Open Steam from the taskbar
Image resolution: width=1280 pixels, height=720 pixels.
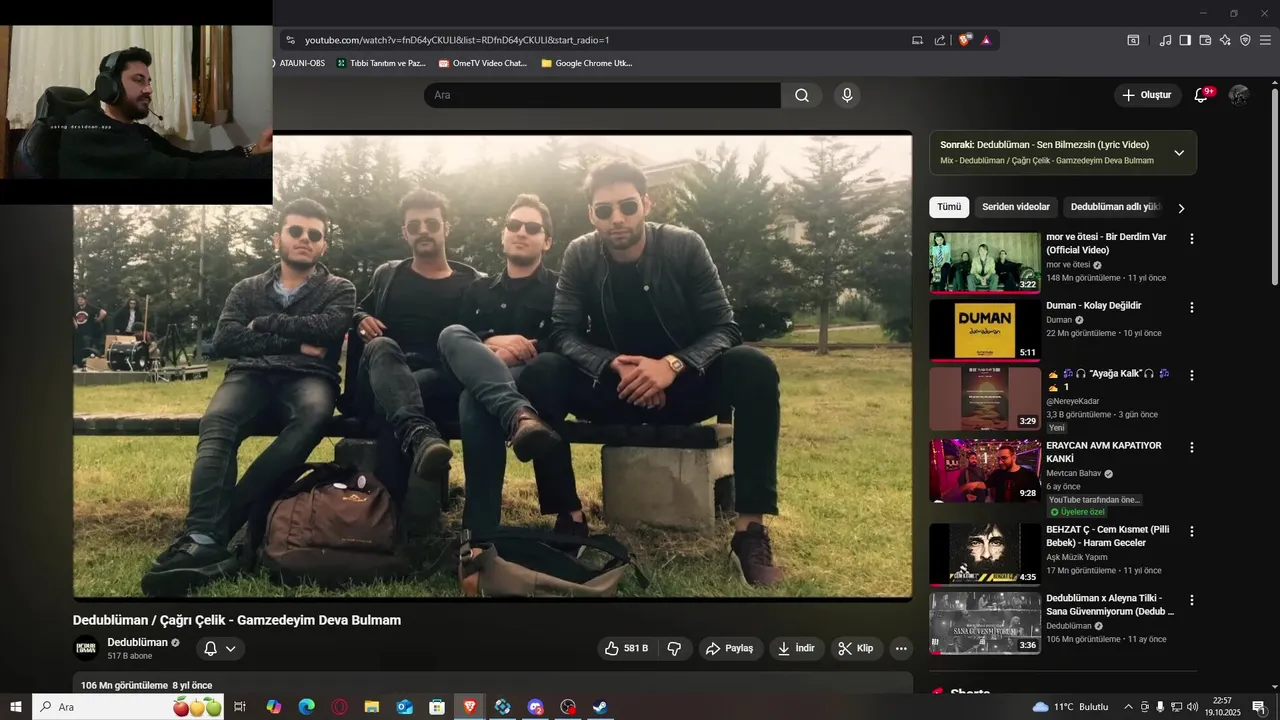tap(600, 707)
